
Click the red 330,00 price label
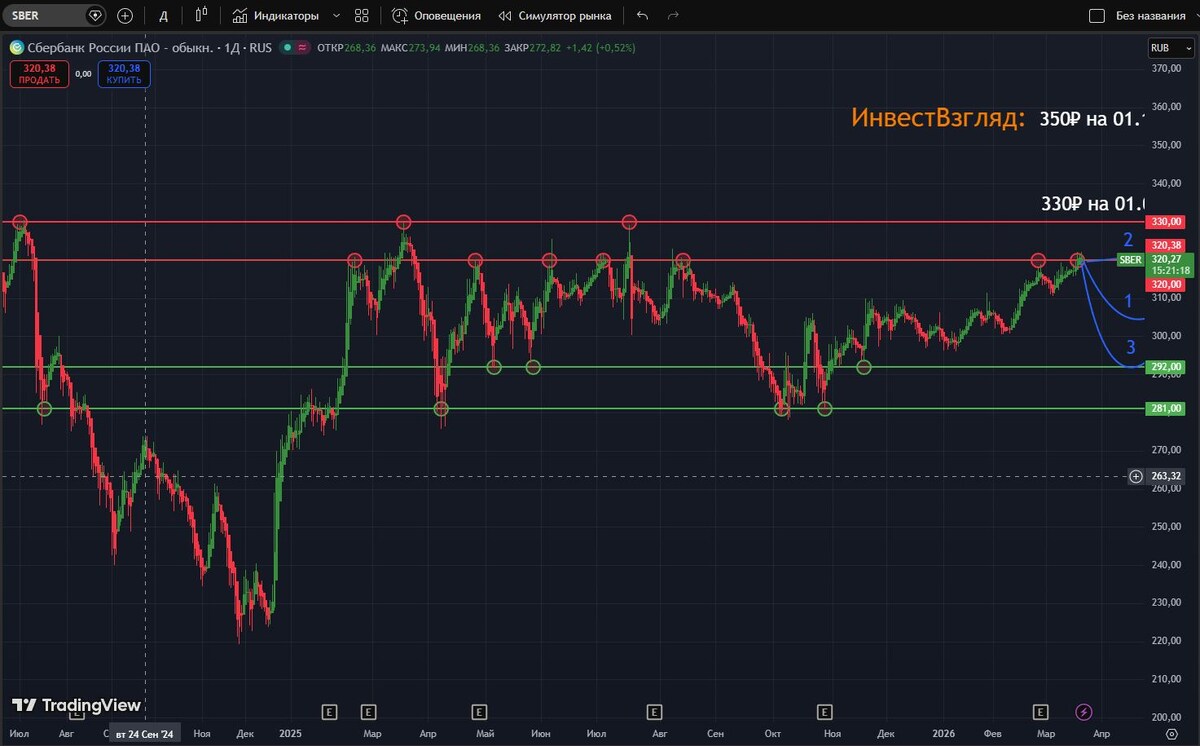(x=1167, y=221)
